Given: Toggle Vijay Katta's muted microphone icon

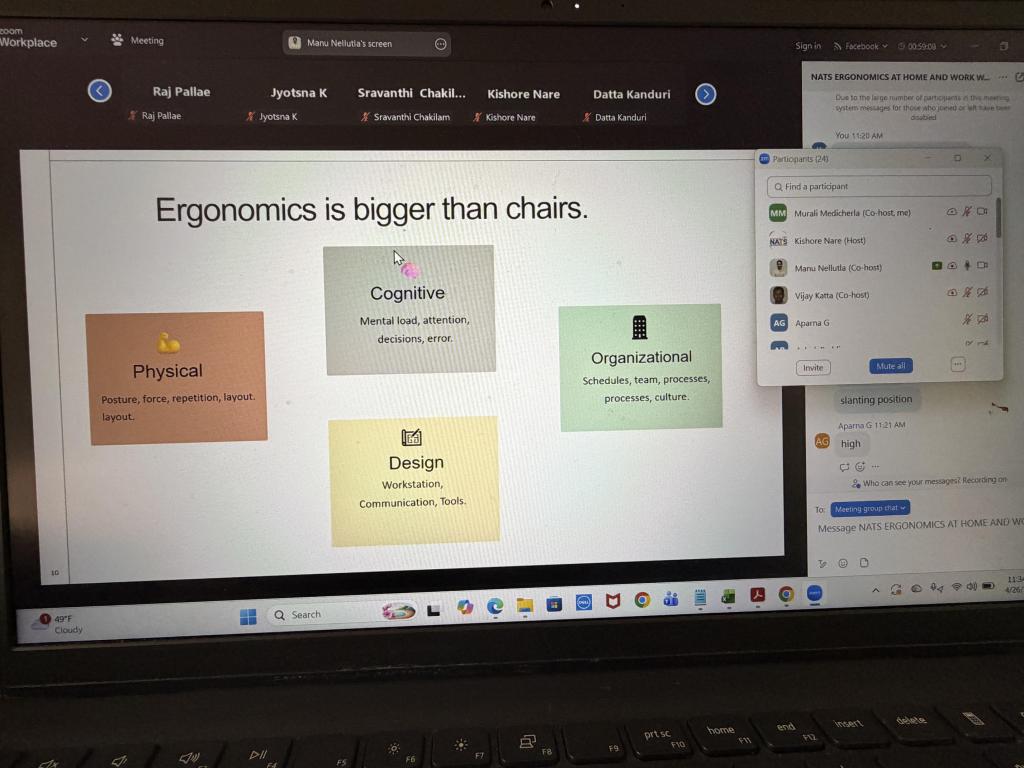Looking at the screenshot, I should [967, 292].
